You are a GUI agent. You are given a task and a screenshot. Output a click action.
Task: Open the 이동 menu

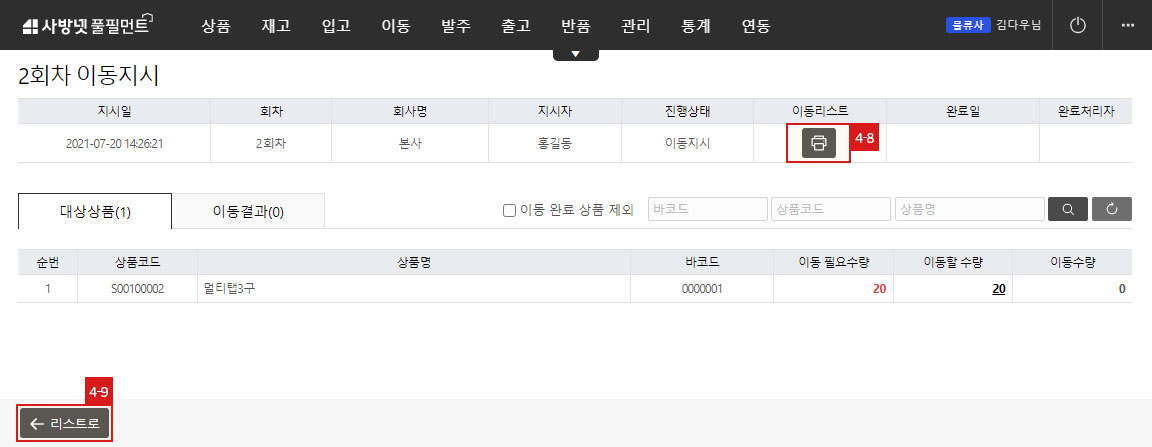[396, 26]
